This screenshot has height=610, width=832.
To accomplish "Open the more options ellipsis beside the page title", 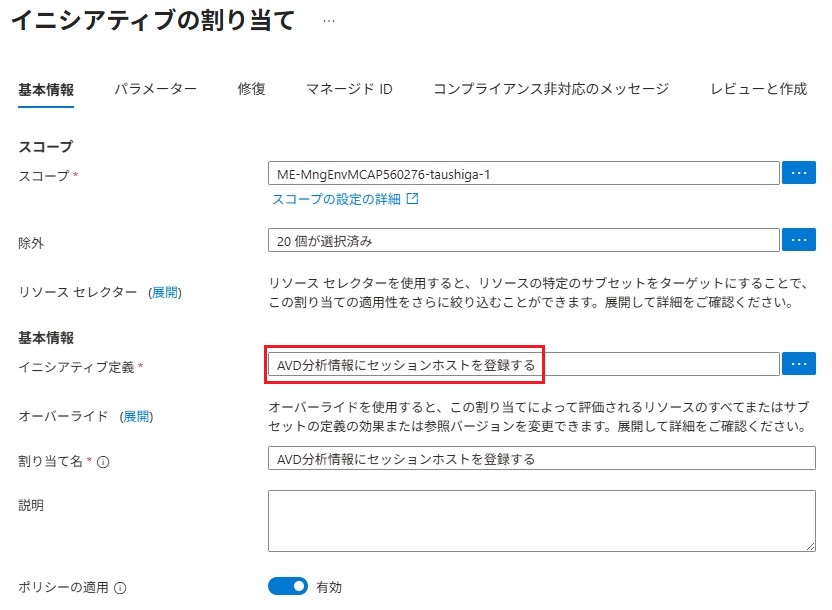I will pyautogui.click(x=328, y=20).
